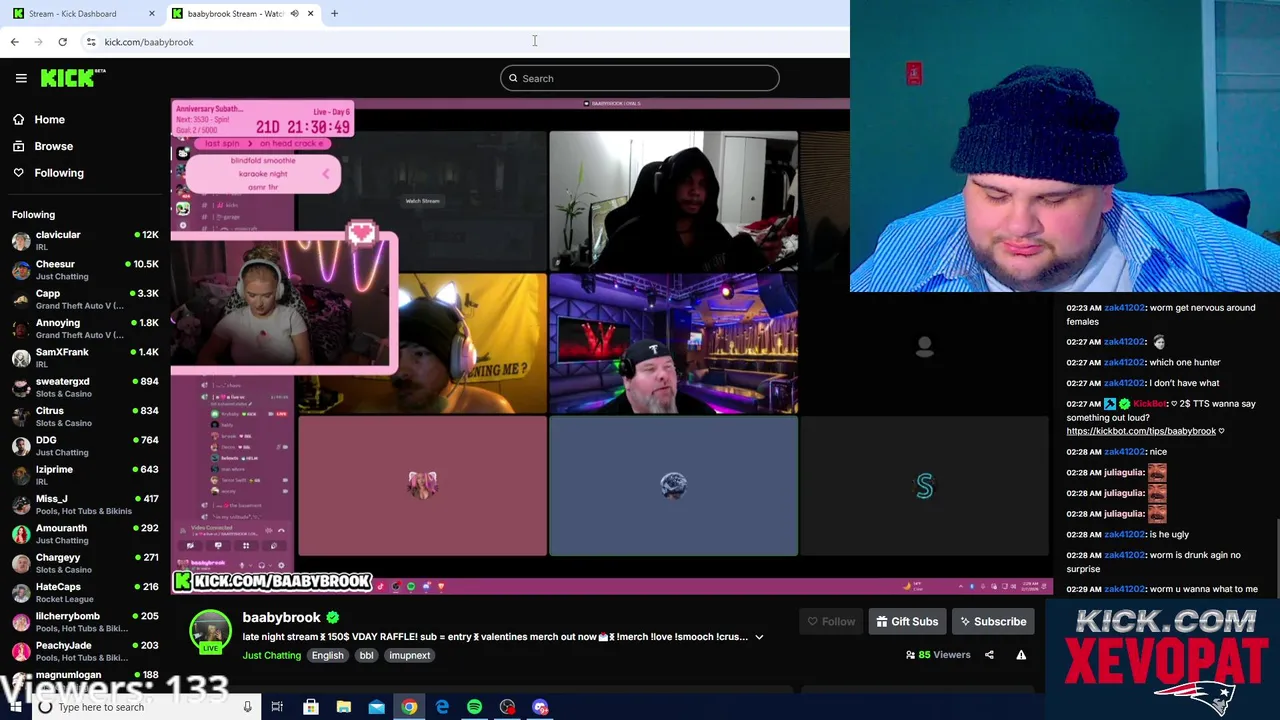Open Iziprime in the following list

[85, 475]
